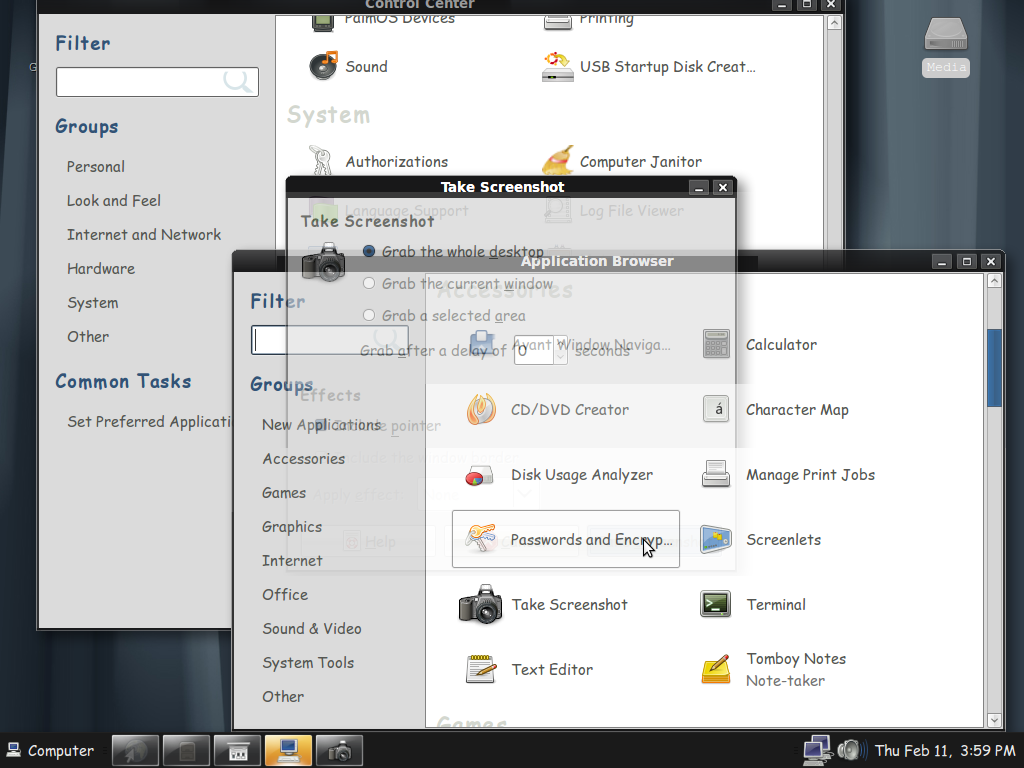The width and height of the screenshot is (1024, 768).
Task: Open the Terminal icon
Action: (716, 604)
